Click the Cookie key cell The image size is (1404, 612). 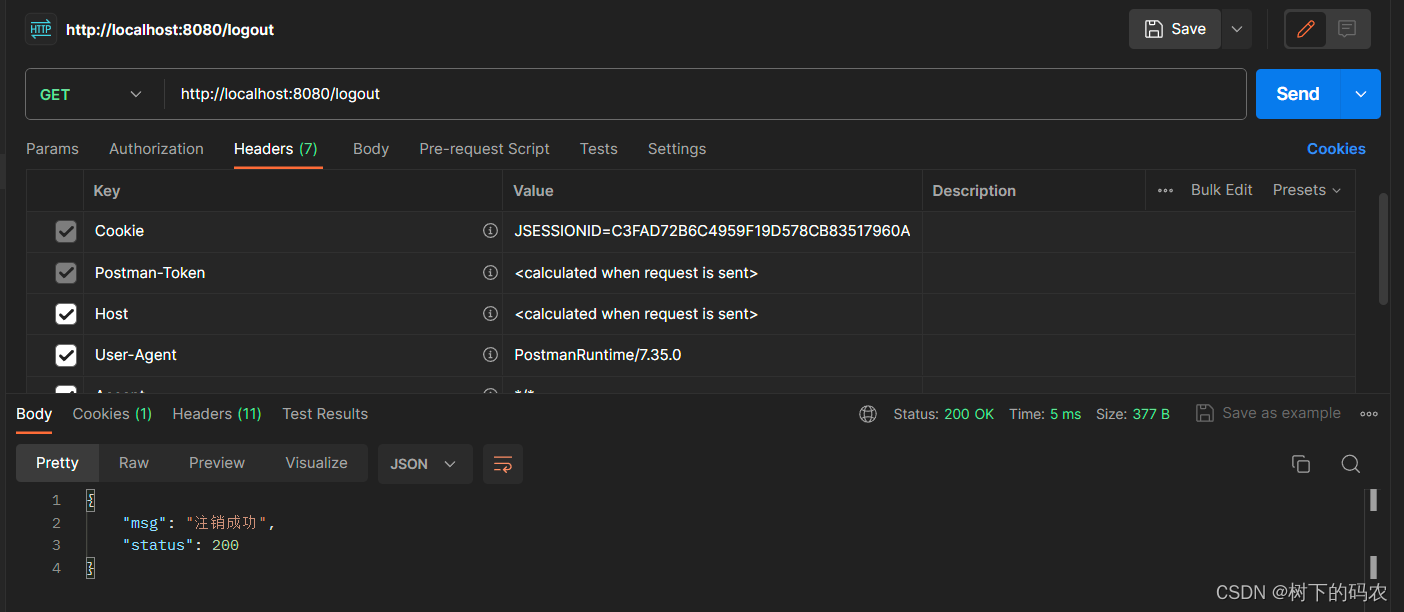(x=292, y=231)
